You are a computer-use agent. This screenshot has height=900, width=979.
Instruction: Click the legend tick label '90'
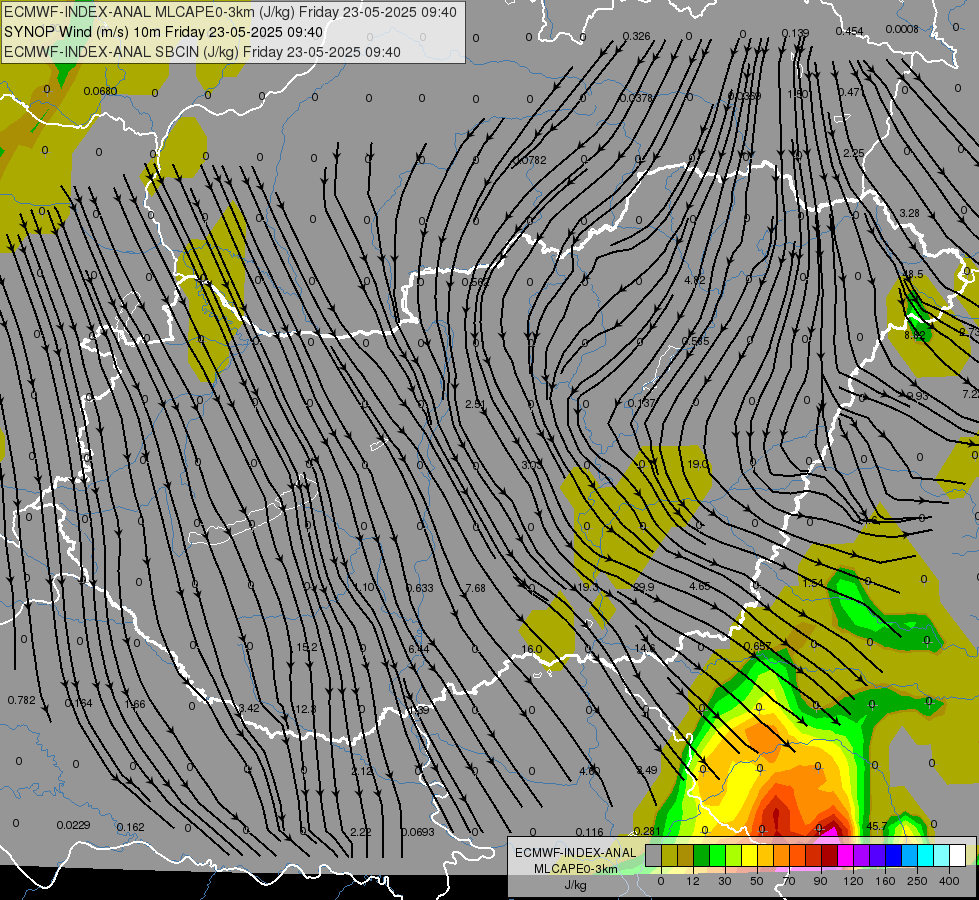tap(820, 881)
